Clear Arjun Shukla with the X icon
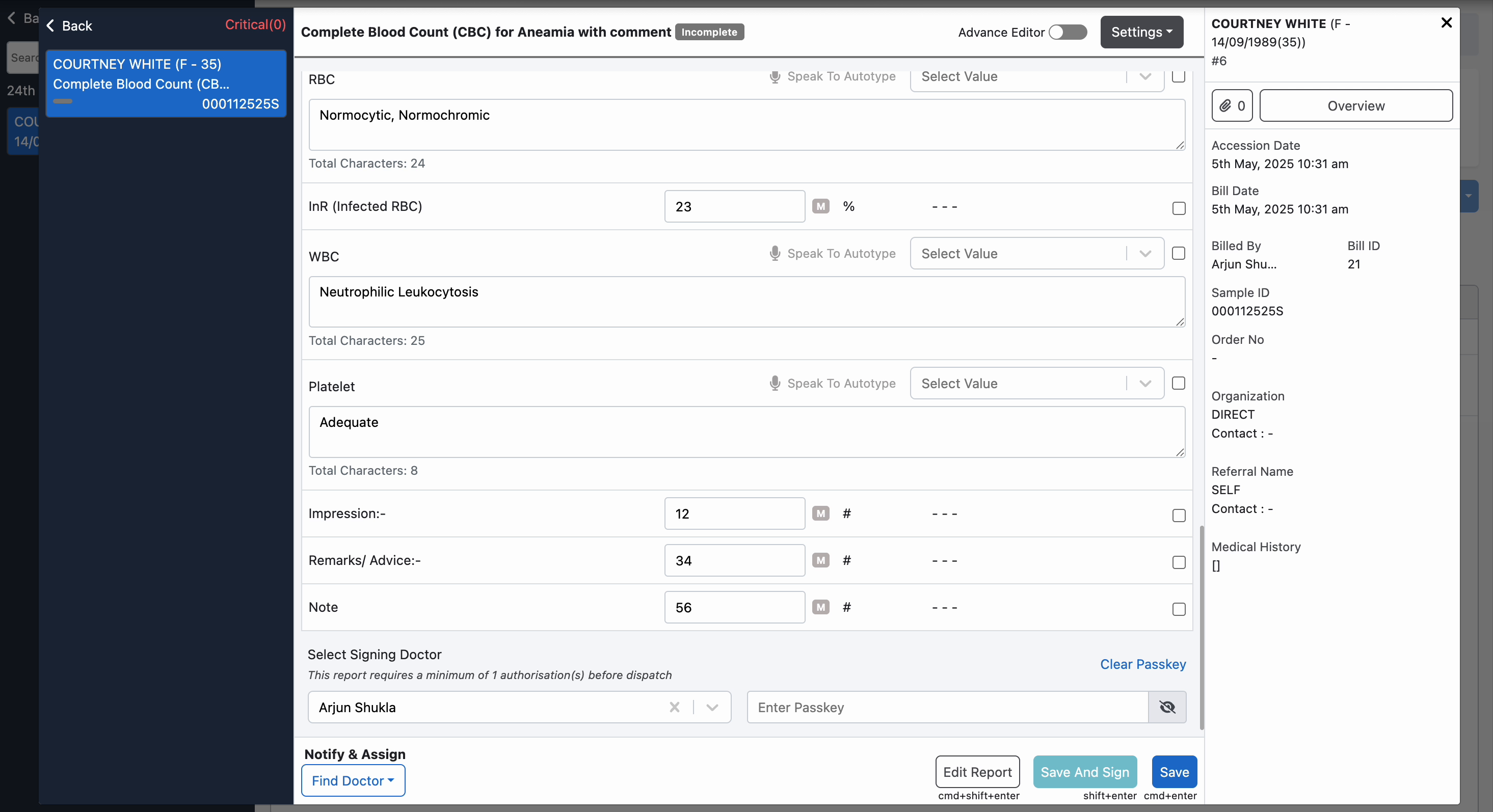The image size is (1493, 812). tap(674, 707)
